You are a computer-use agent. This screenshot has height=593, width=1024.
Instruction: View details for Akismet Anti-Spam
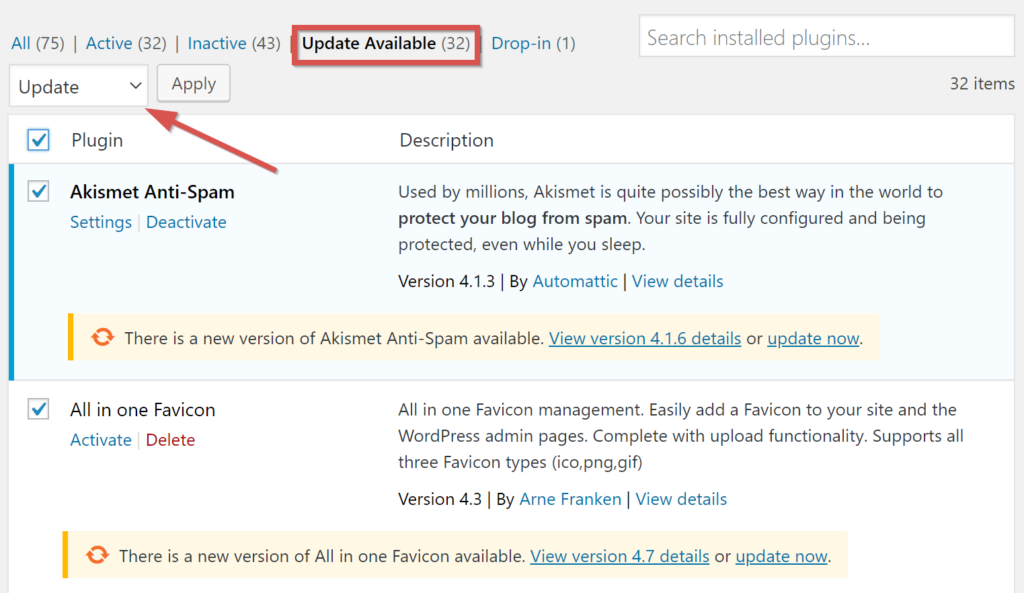tap(677, 281)
